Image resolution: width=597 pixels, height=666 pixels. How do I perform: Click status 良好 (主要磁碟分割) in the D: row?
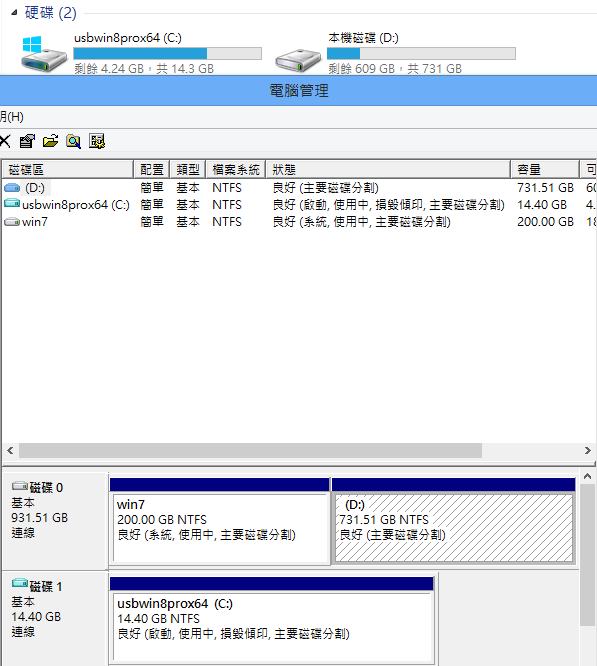[x=325, y=188]
